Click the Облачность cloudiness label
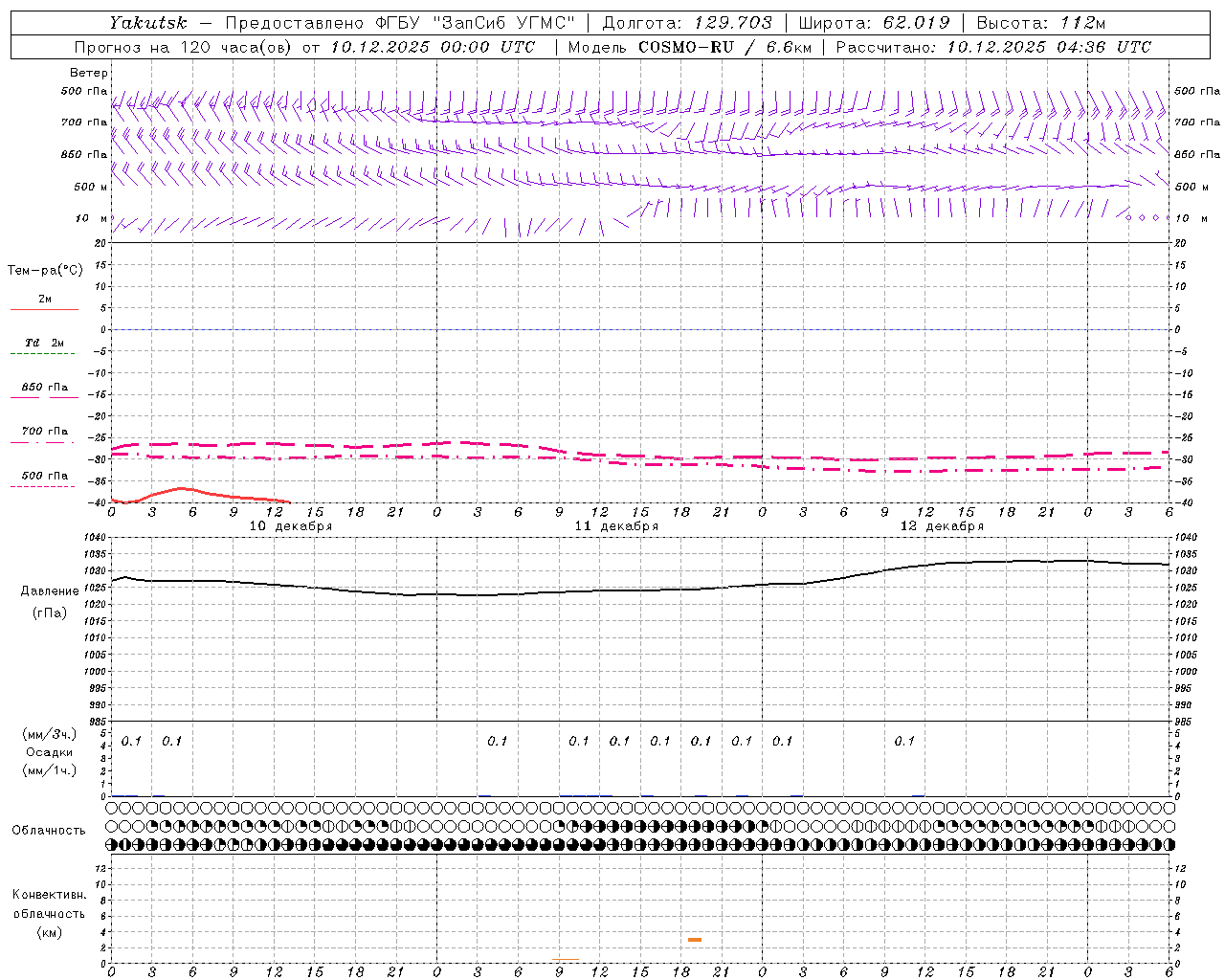This screenshot has height=980, width=1225. (49, 831)
